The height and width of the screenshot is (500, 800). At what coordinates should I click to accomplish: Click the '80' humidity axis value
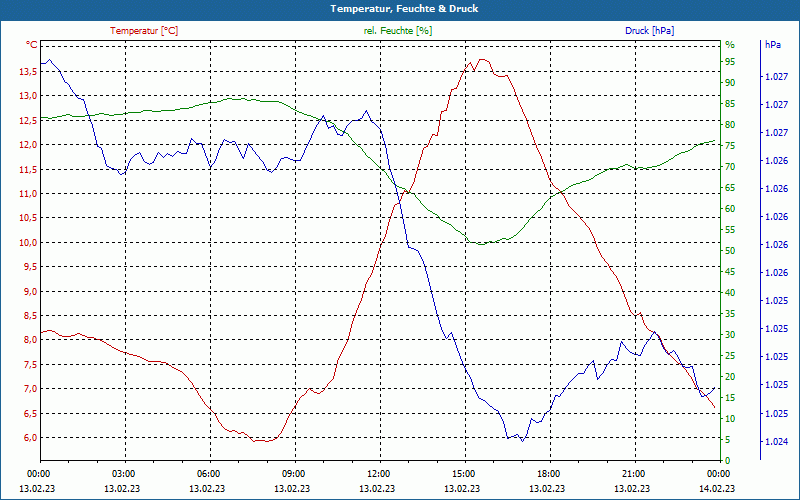730,125
